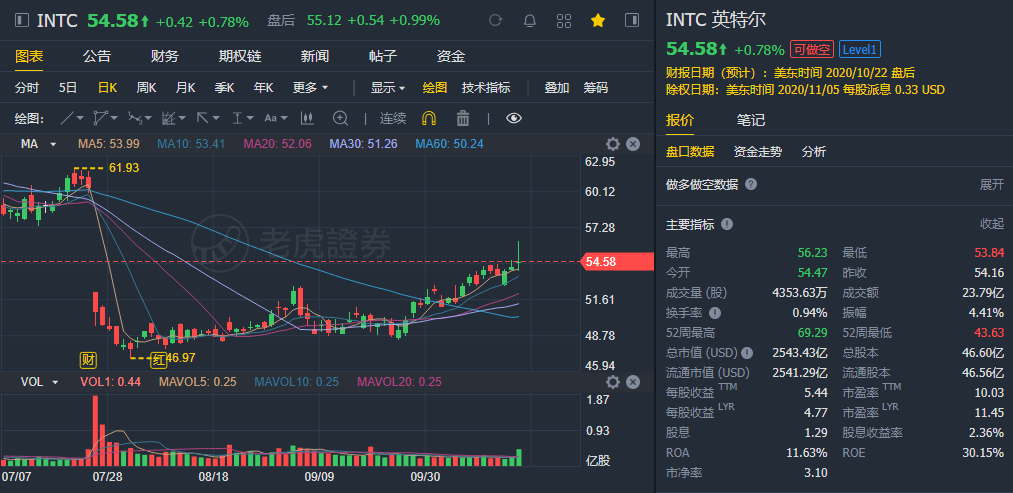Open 技术指标 technical indicators
The height and width of the screenshot is (493, 1013).
point(486,87)
